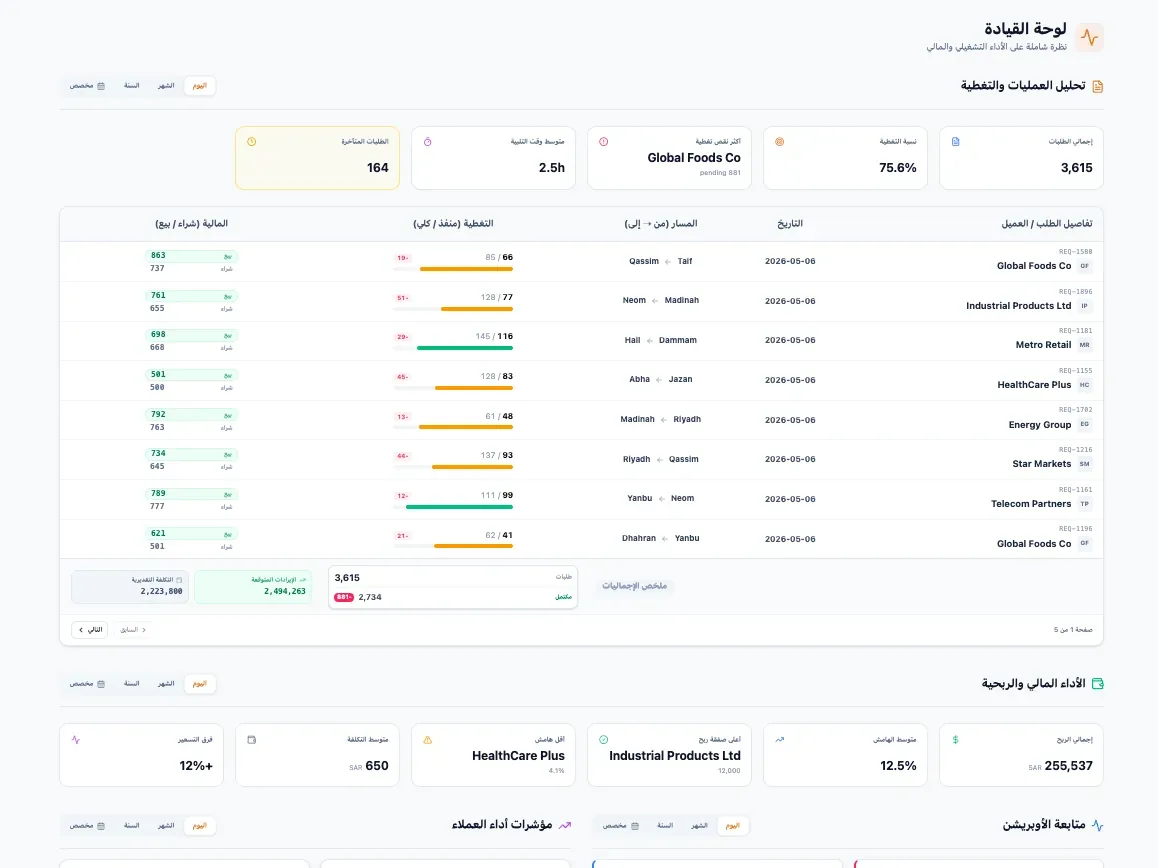Open مخصص date picker in operations analysis section
The width and height of the screenshot is (1158, 868).
[87, 86]
